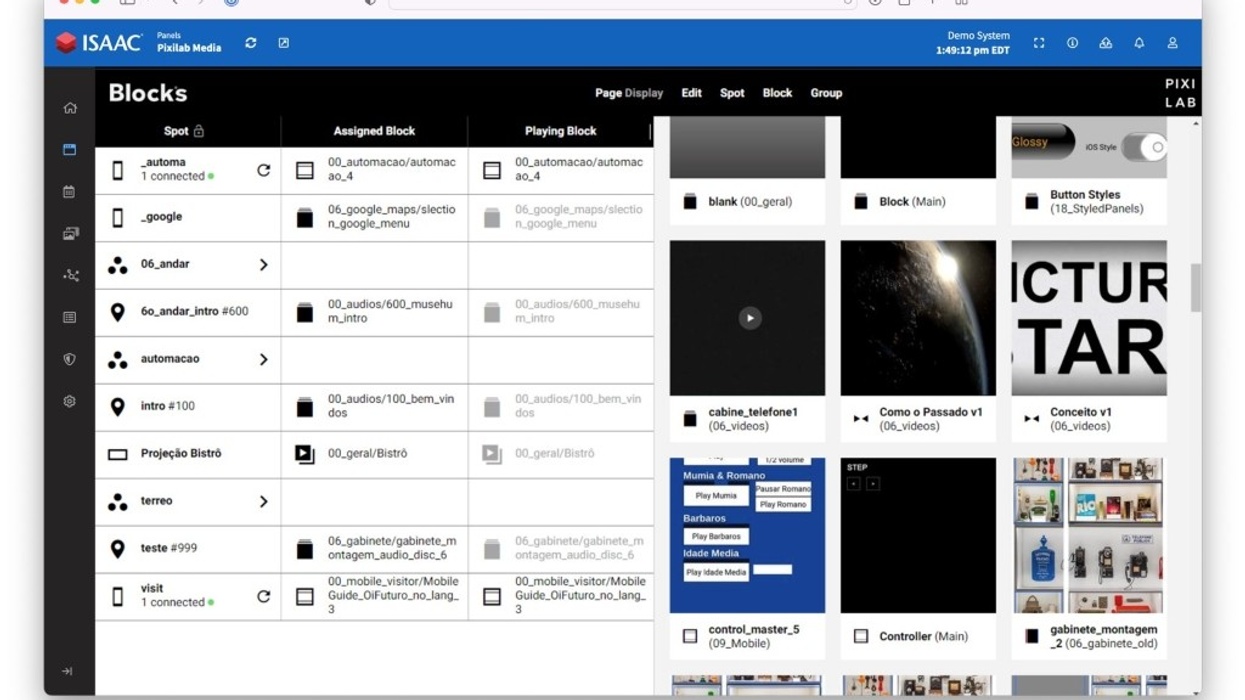Screen dimensions: 1245x700
Task: Expand the automacao group chevron
Action: pos(263,359)
